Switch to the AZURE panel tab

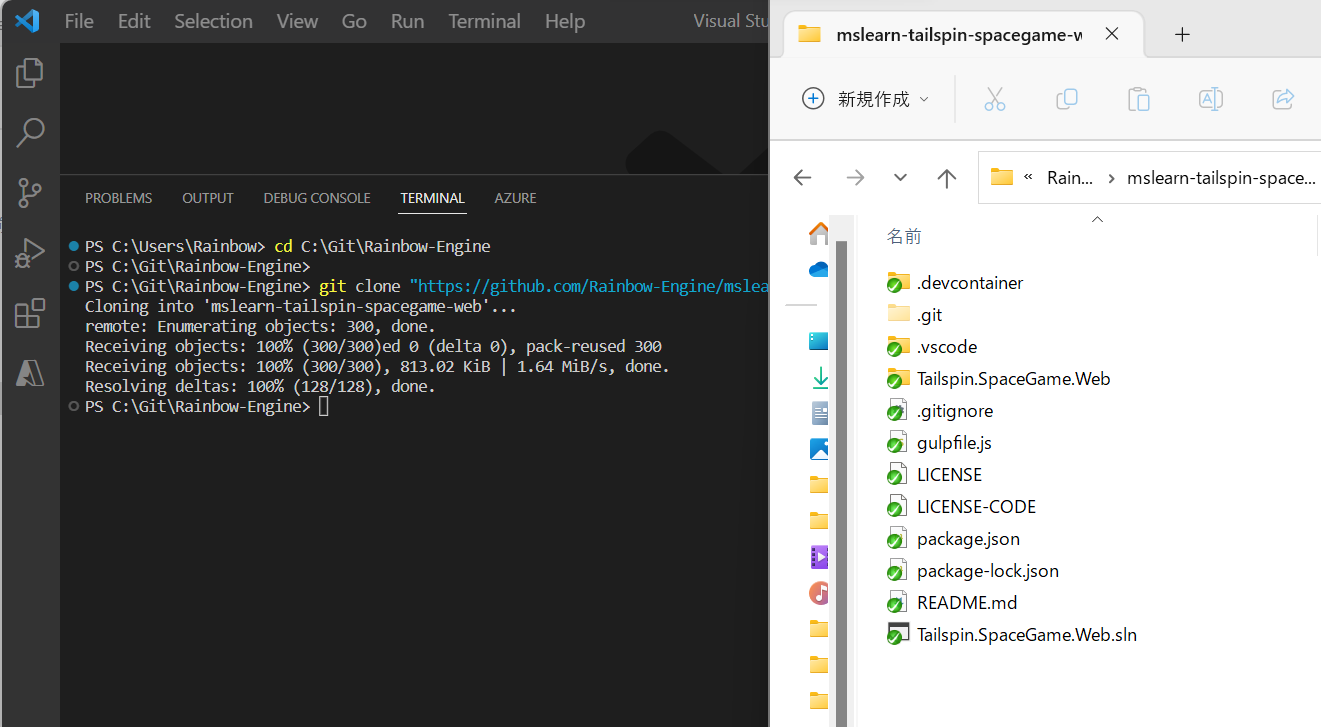[515, 198]
